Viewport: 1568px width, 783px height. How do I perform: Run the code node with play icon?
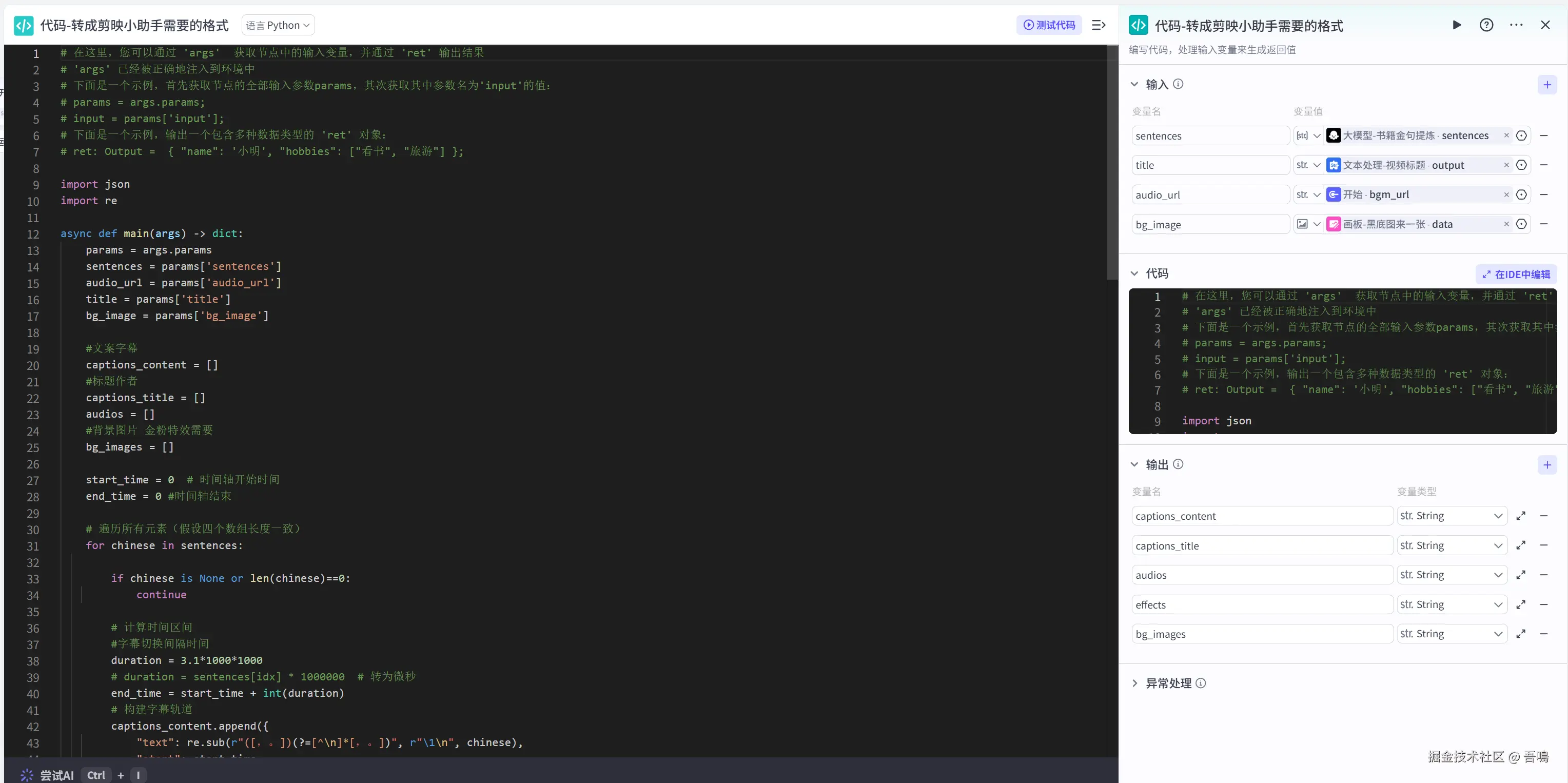(x=1456, y=25)
